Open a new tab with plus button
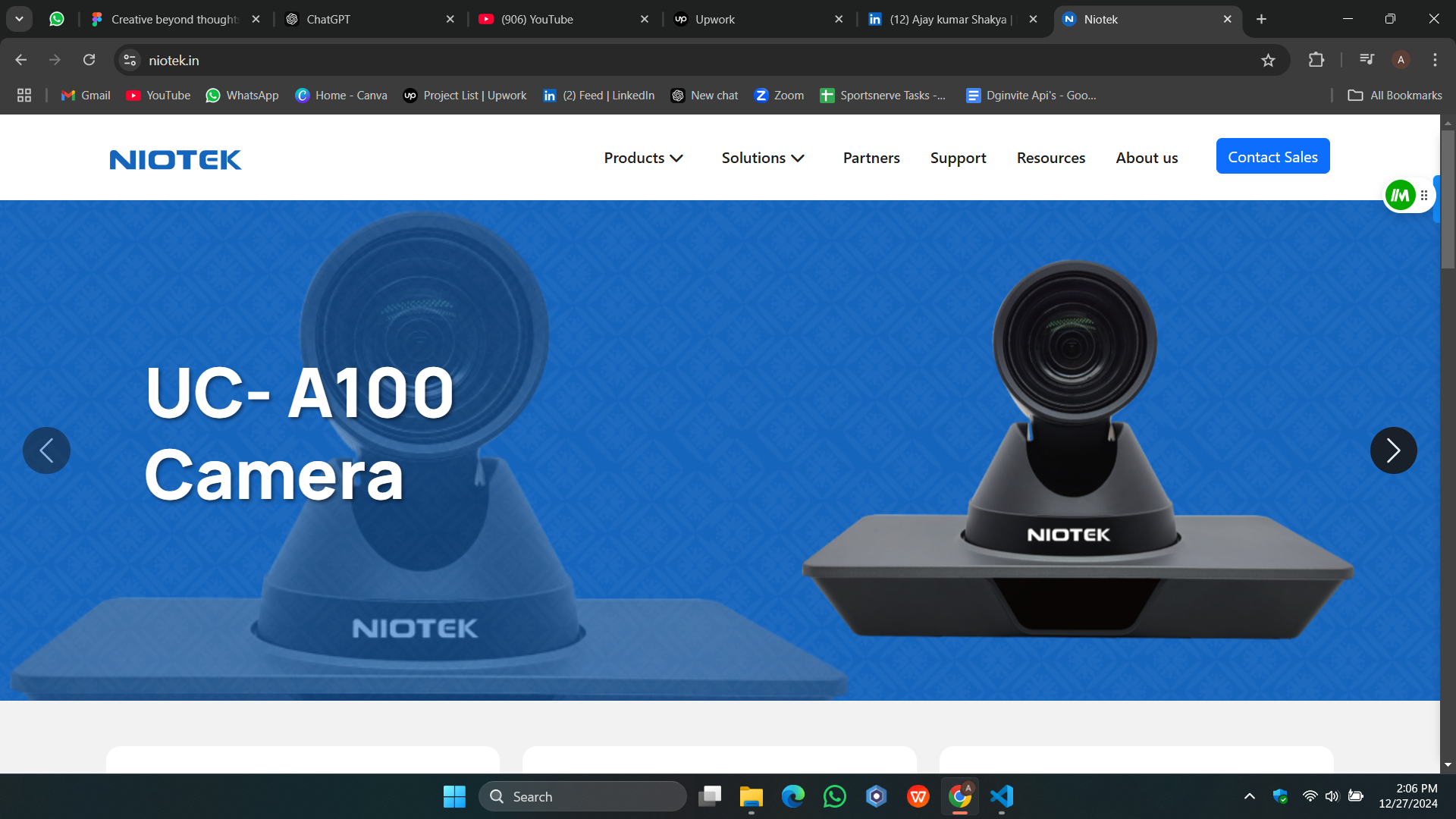Image resolution: width=1456 pixels, height=819 pixels. [1261, 19]
